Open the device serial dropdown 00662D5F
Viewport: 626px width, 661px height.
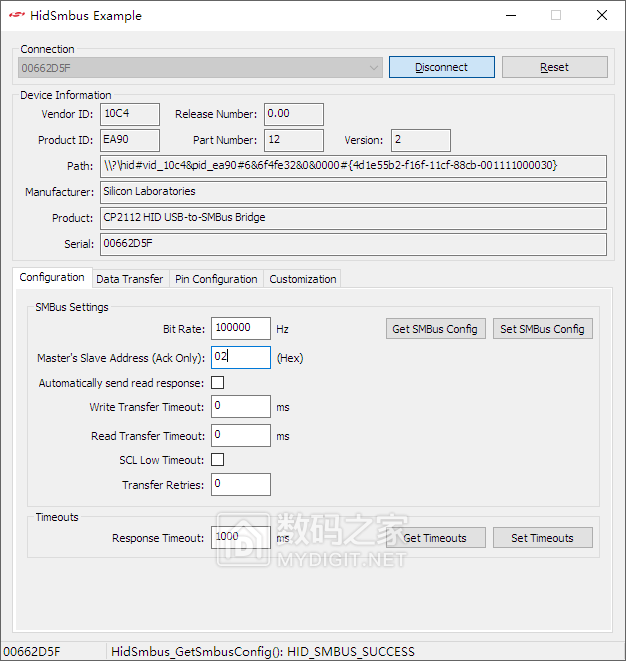coord(200,67)
